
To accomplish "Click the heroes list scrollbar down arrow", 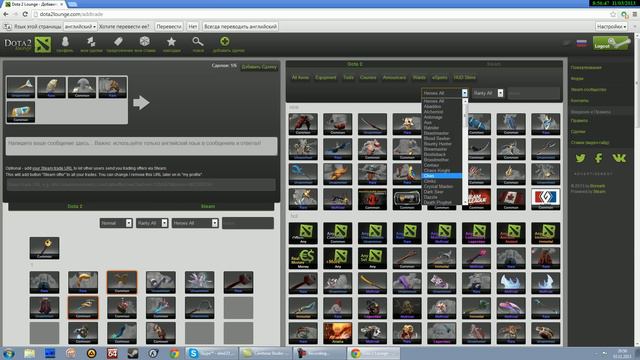I will (465, 202).
